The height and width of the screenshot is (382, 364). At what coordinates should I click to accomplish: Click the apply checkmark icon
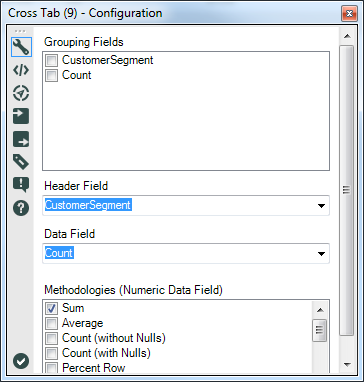[21, 361]
